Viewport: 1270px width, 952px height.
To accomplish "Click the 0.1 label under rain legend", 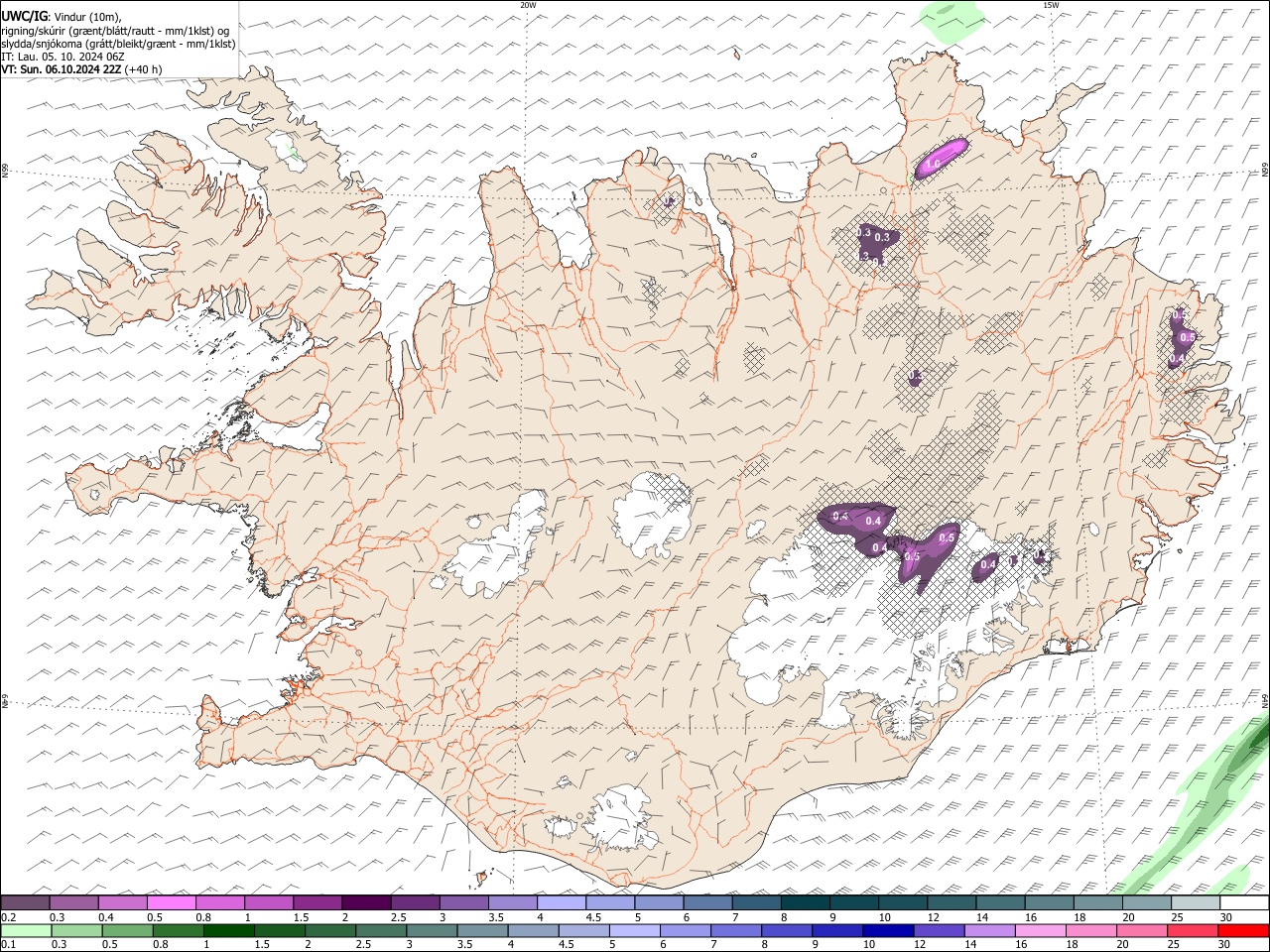I will pos(8,945).
